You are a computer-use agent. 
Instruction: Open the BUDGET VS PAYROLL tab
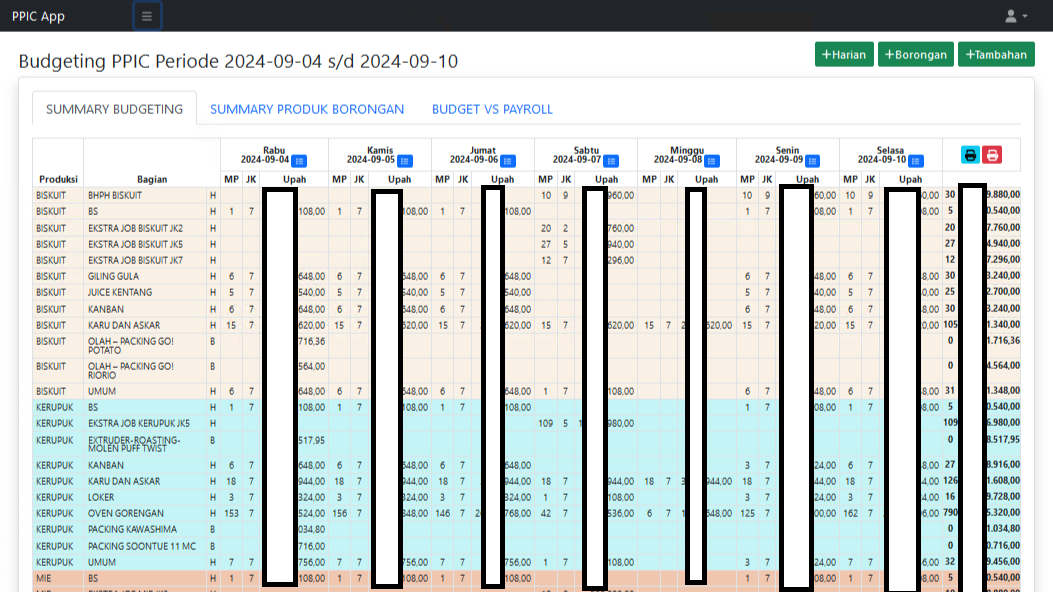492,109
